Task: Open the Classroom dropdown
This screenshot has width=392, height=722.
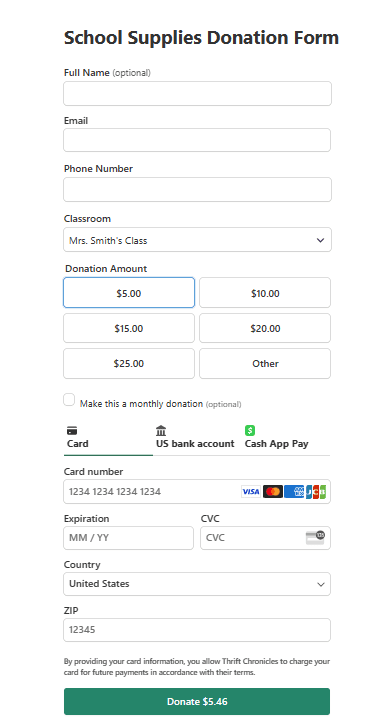Action: pyautogui.click(x=197, y=240)
